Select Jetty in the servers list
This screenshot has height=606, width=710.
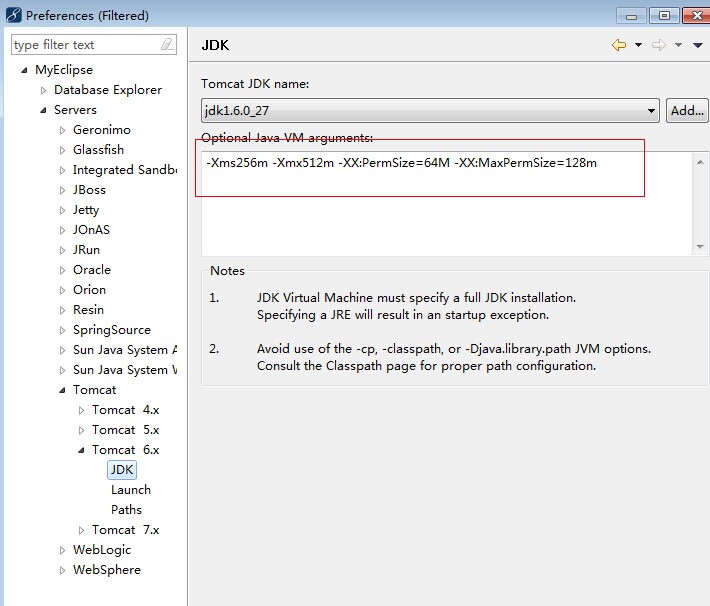pyautogui.click(x=86, y=210)
